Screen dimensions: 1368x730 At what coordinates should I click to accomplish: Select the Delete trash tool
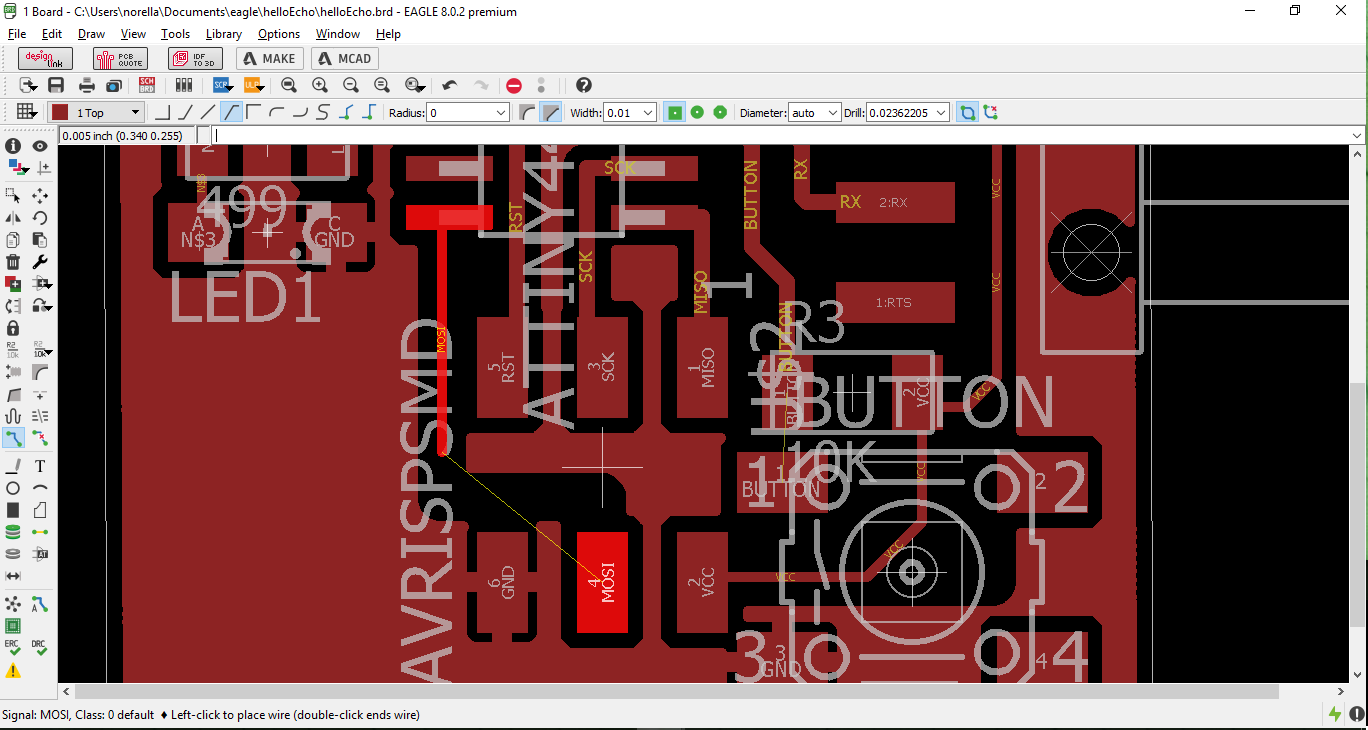point(13,262)
